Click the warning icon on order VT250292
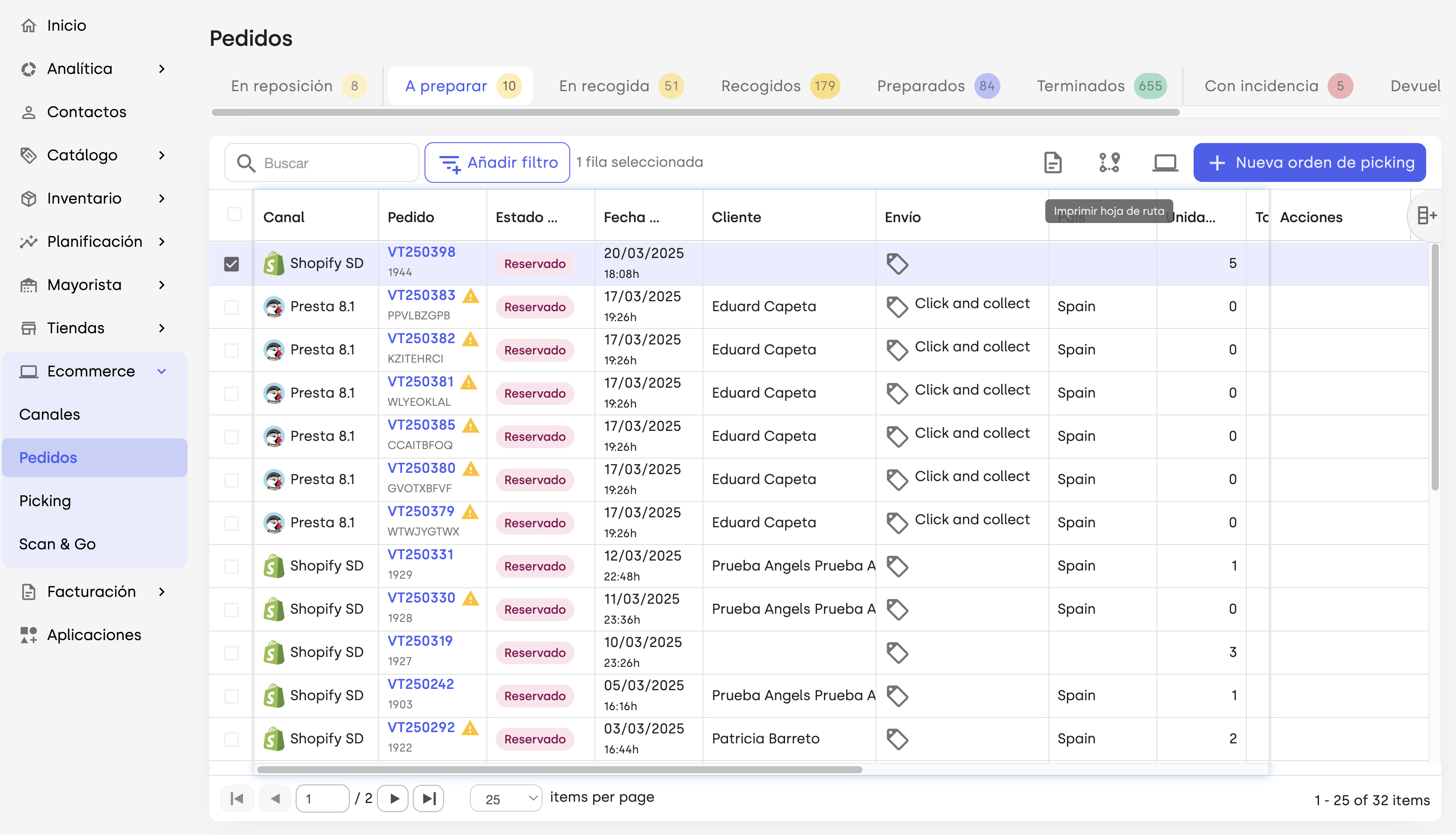Image resolution: width=1456 pixels, height=835 pixels. click(x=470, y=728)
